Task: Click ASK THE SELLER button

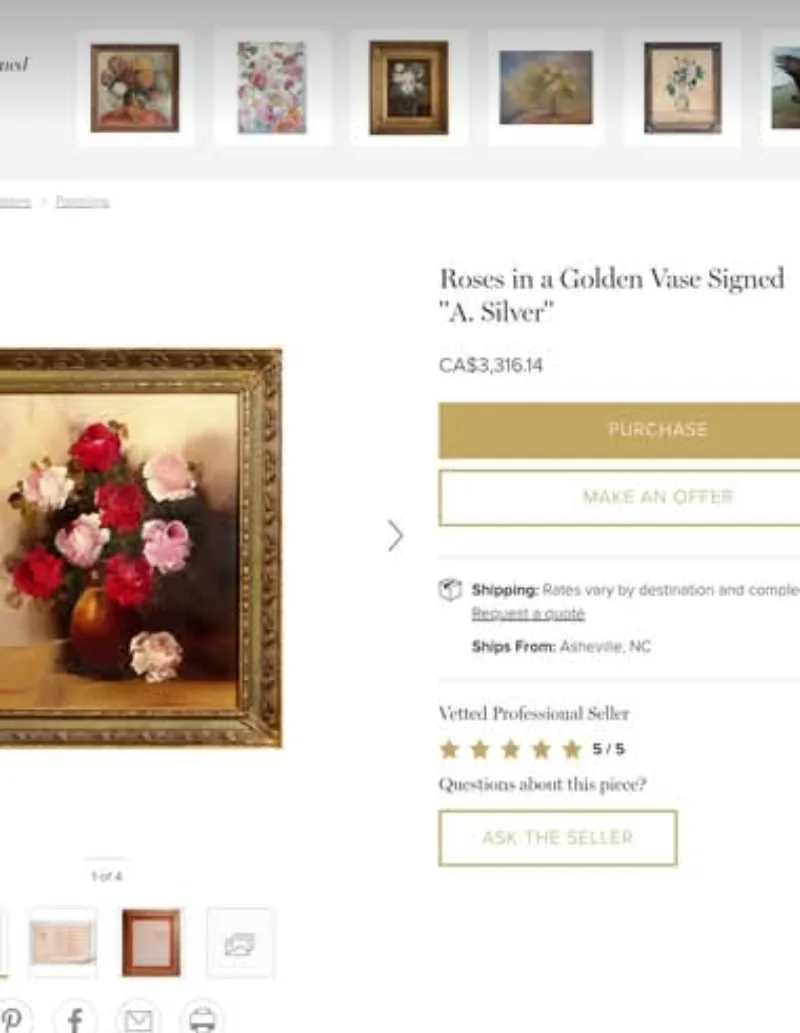Action: [557, 838]
